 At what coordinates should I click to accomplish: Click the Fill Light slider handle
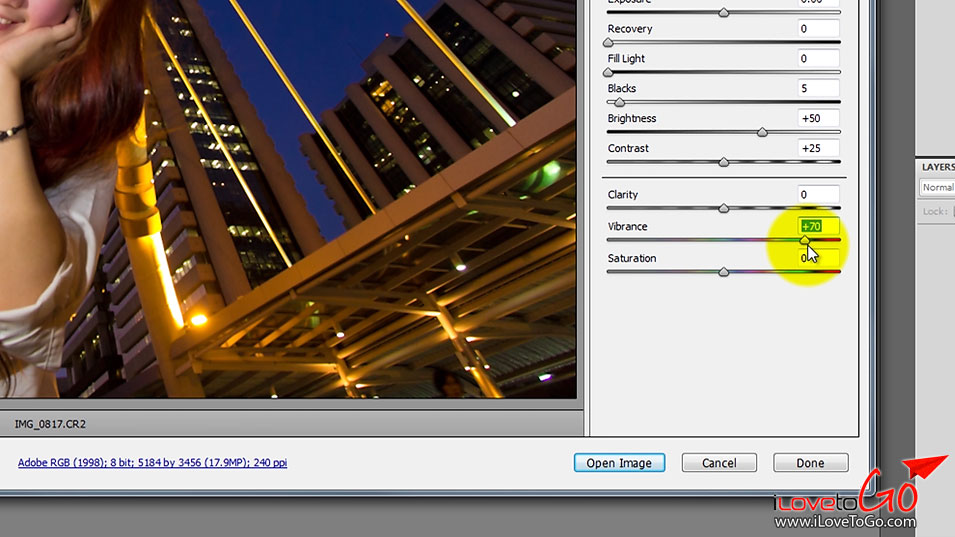point(608,72)
